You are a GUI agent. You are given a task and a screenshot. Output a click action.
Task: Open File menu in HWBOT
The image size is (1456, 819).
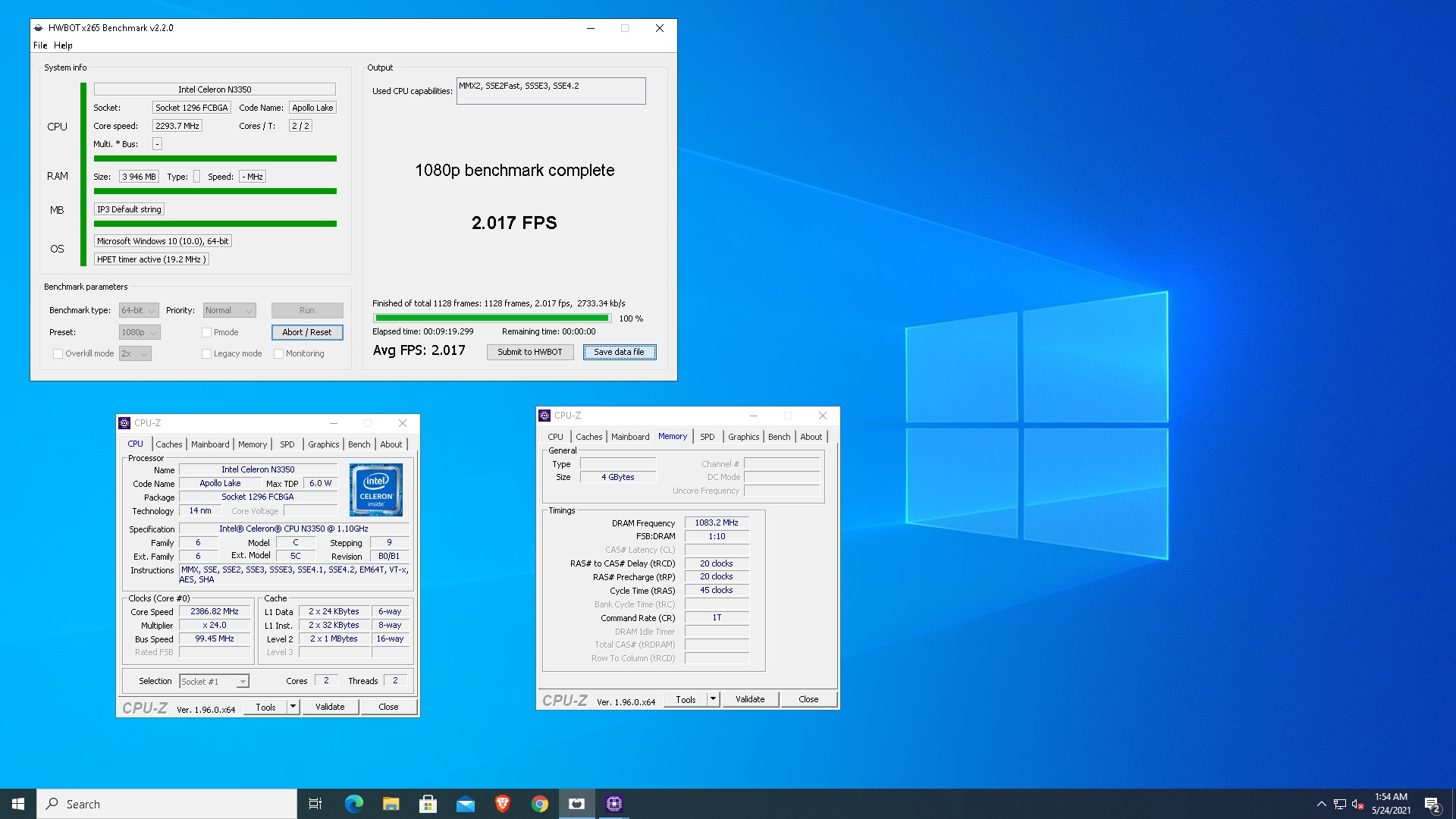40,45
